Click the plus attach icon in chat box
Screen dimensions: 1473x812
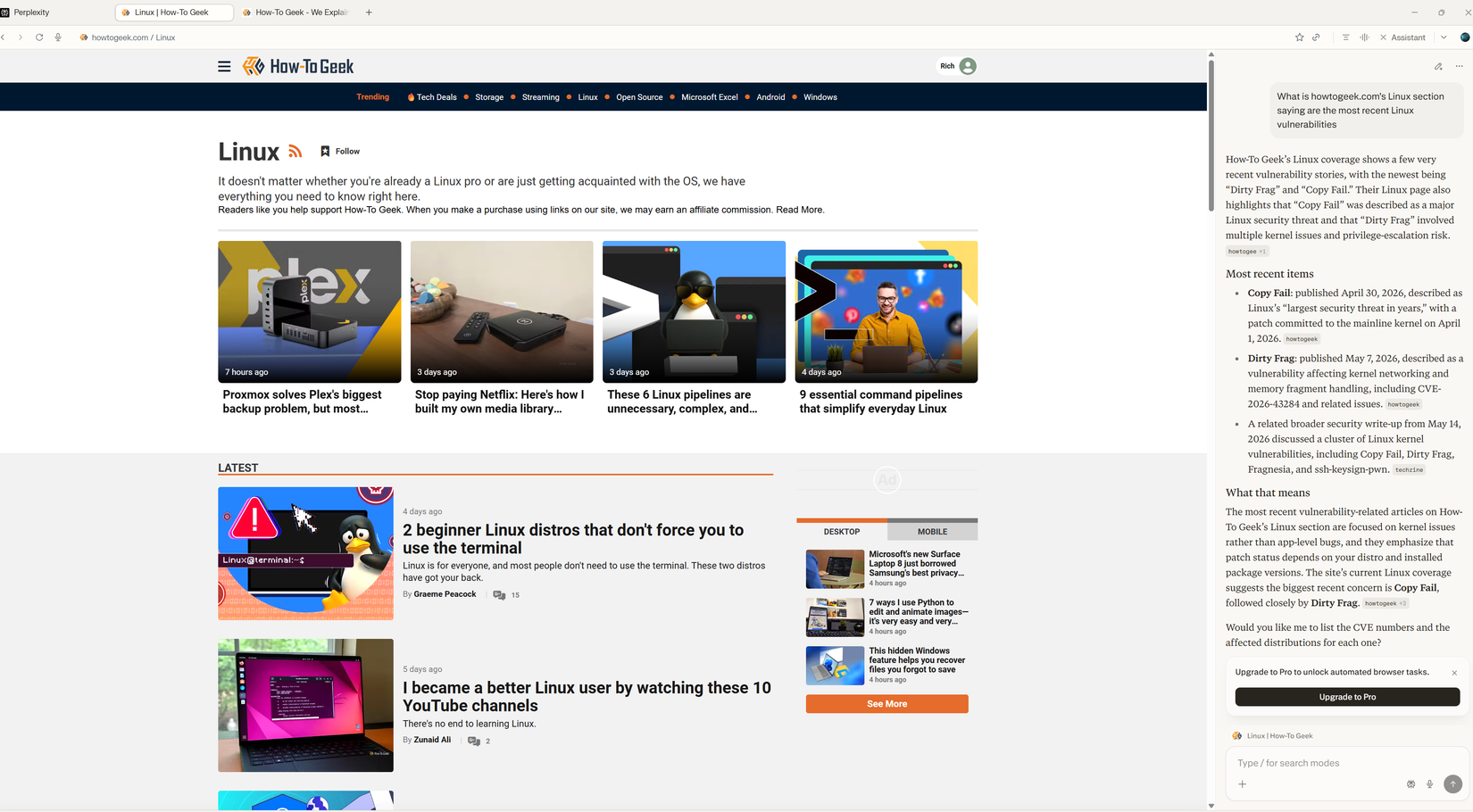point(1242,784)
